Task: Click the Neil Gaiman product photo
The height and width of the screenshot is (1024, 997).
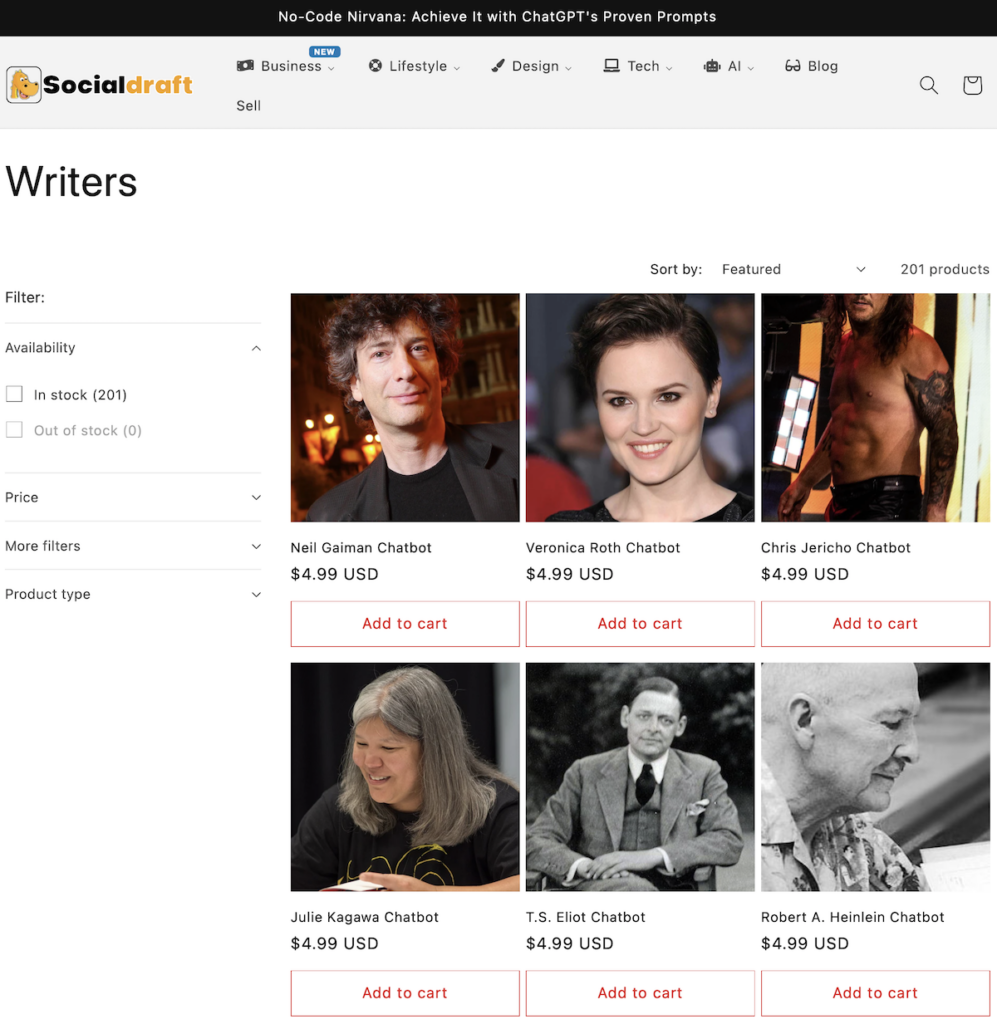Action: click(x=405, y=408)
